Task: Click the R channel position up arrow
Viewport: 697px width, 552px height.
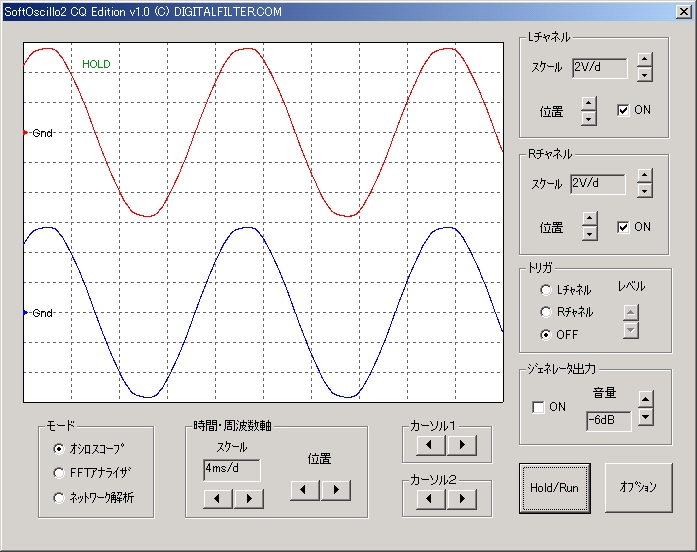Action: [x=589, y=219]
